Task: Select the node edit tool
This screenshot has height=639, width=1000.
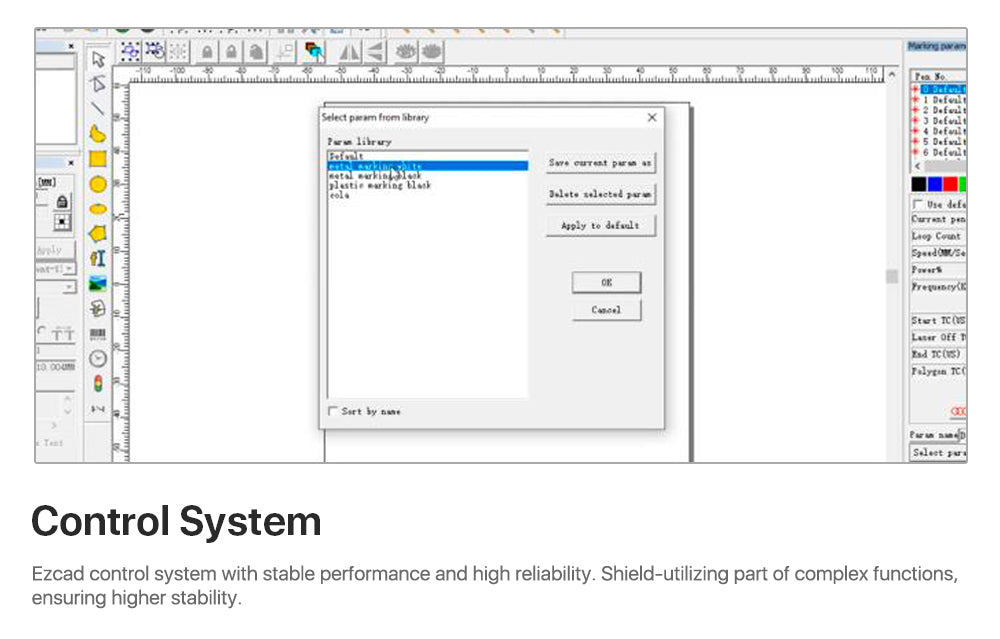Action: (98, 84)
